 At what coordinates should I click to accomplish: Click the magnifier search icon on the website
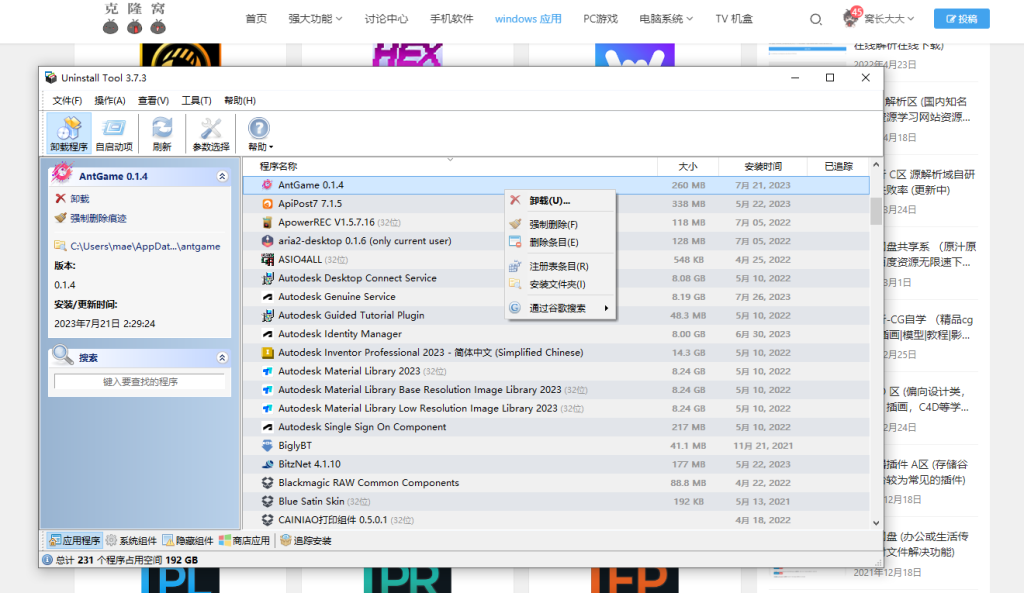pyautogui.click(x=816, y=19)
